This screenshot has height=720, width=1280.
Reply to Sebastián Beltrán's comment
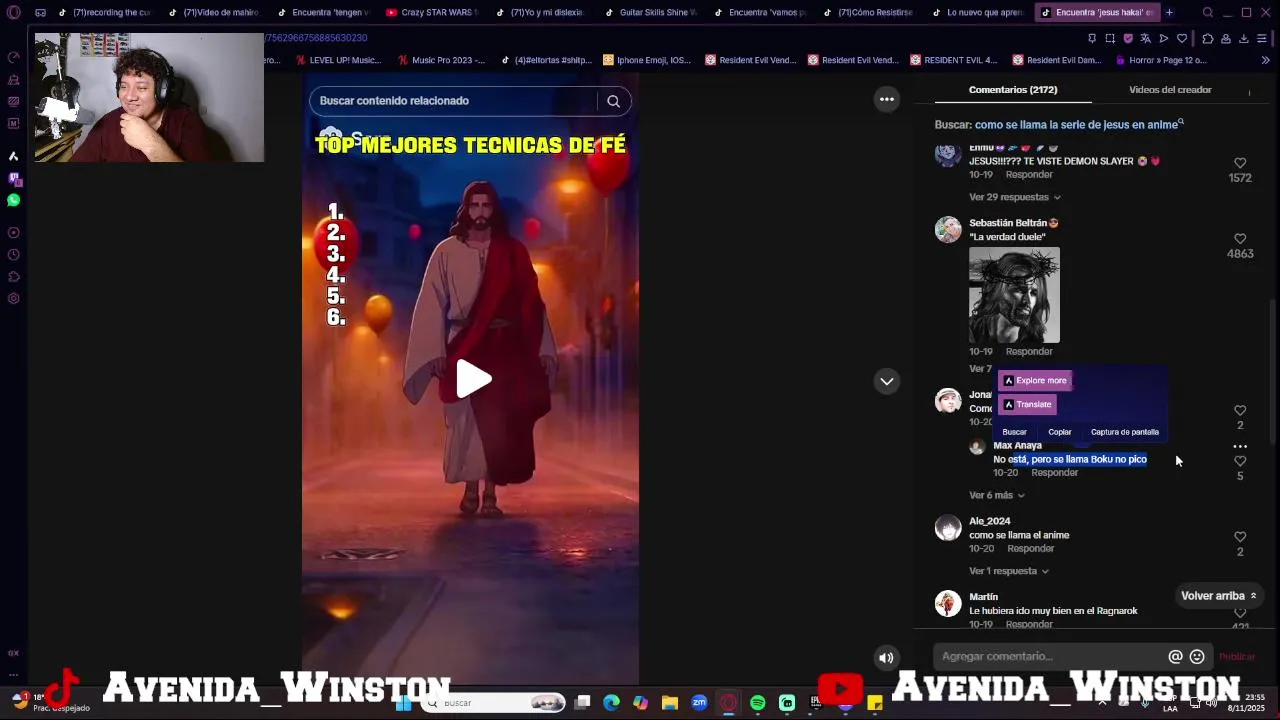click(1029, 352)
